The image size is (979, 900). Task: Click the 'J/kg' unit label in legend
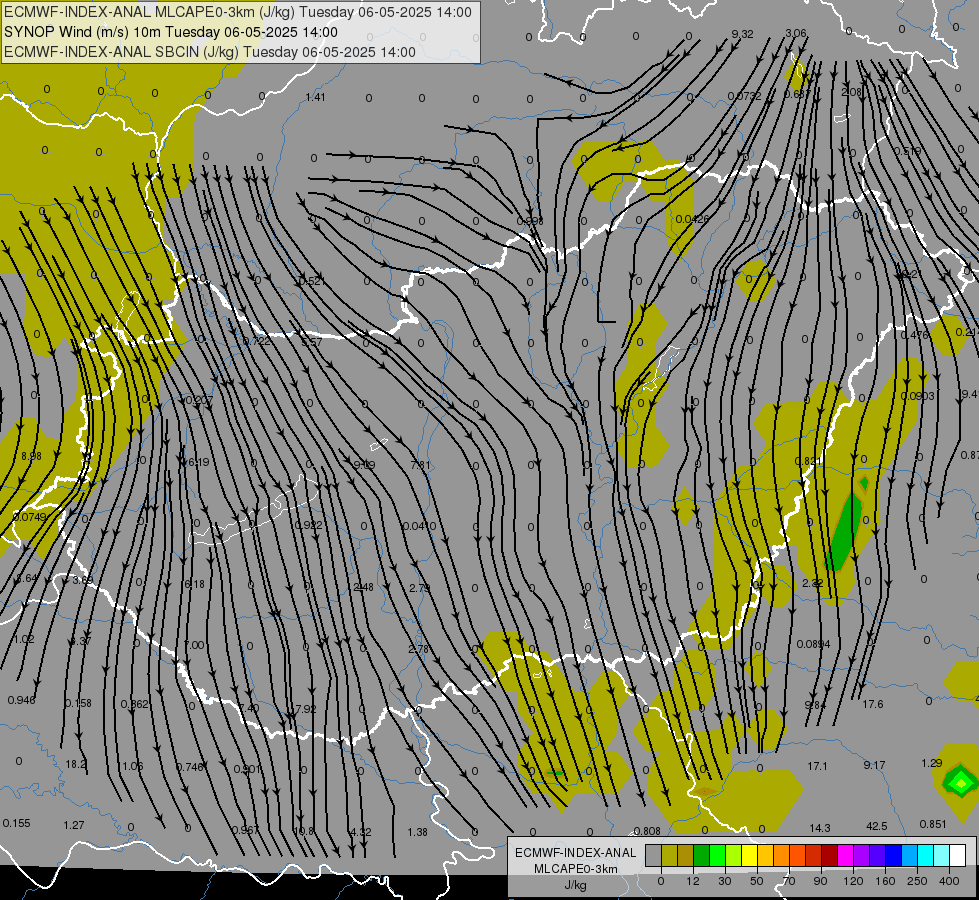point(575,885)
